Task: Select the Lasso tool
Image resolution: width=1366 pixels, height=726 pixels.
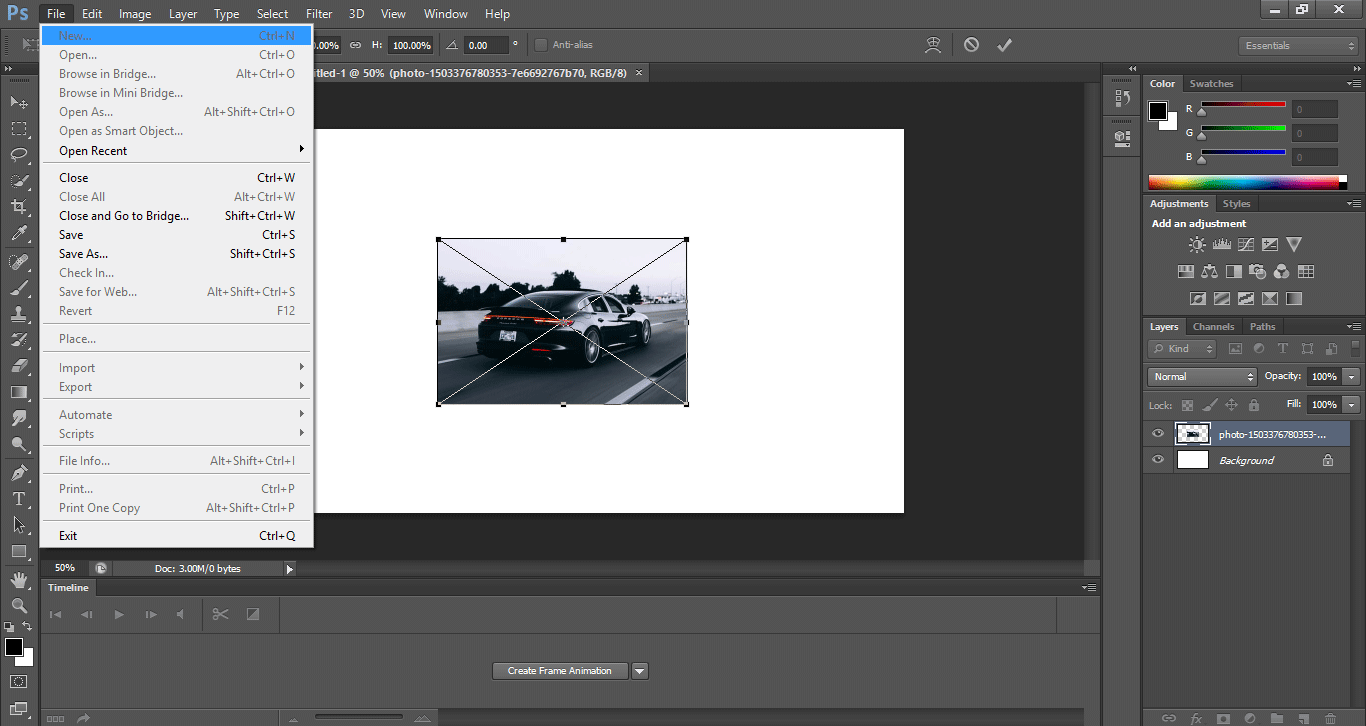Action: (x=19, y=154)
